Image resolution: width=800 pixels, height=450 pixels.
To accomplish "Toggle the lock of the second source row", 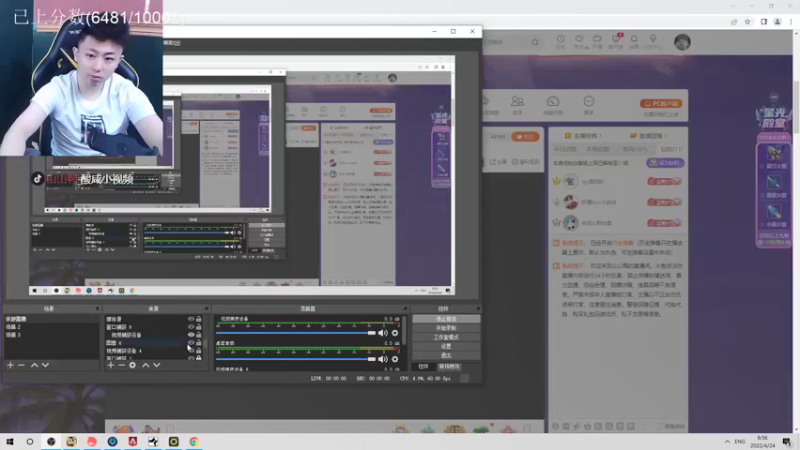I will tap(199, 327).
